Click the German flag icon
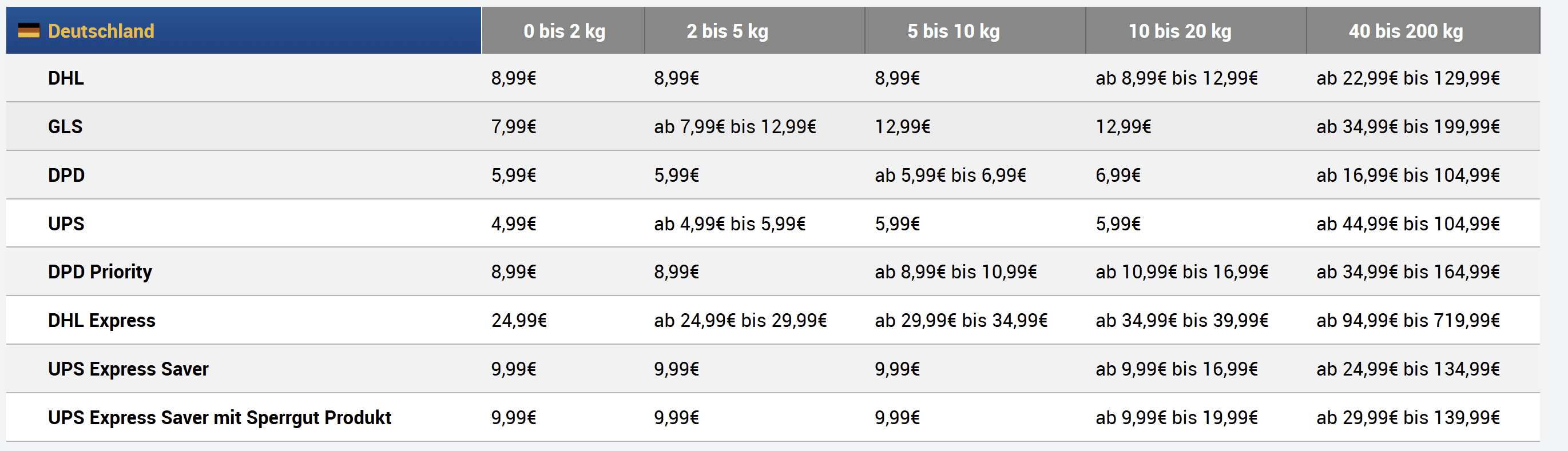This screenshot has height=451, width=1568. pos(29,30)
